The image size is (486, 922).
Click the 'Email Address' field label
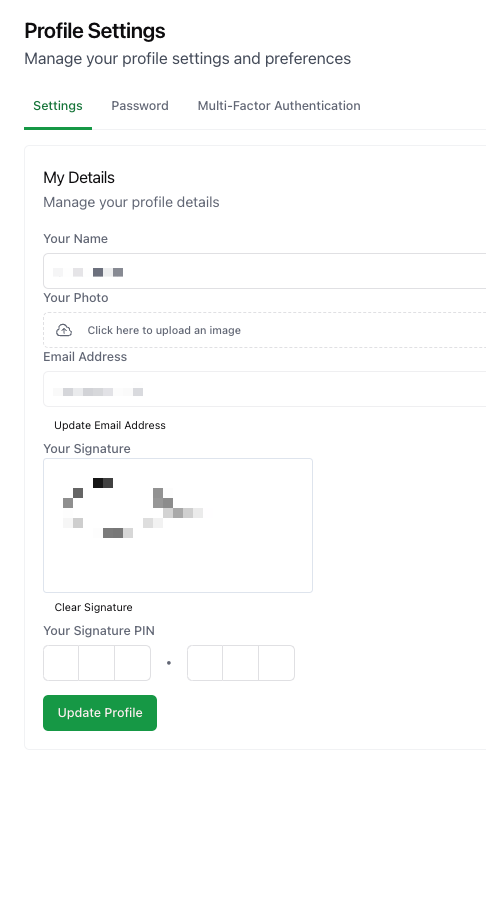(x=85, y=356)
